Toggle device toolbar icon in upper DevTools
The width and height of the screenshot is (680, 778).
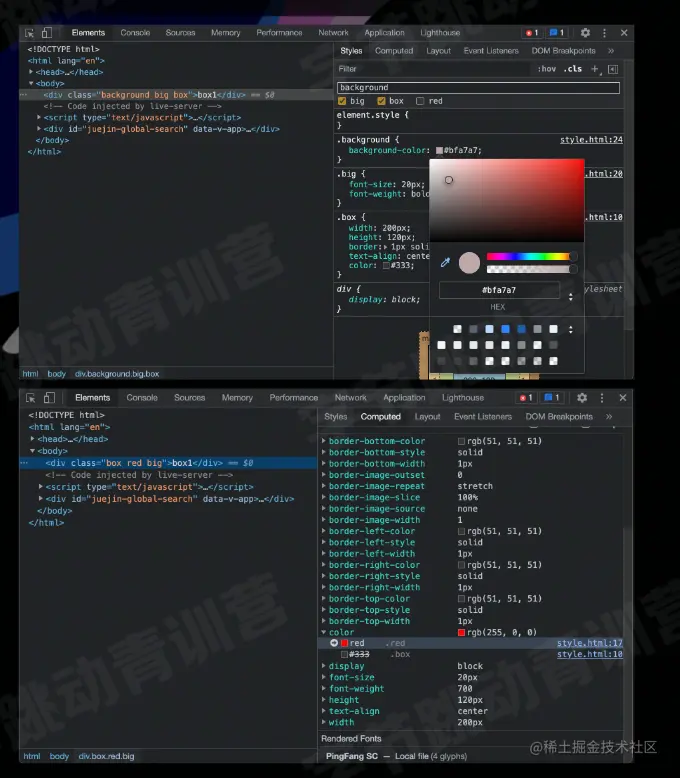pos(47,33)
